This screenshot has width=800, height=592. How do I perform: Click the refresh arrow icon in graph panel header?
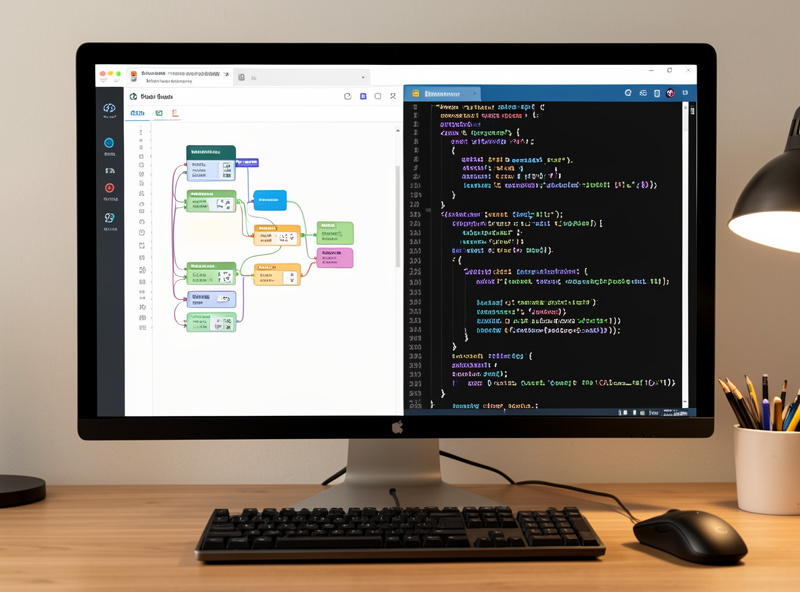pos(347,96)
